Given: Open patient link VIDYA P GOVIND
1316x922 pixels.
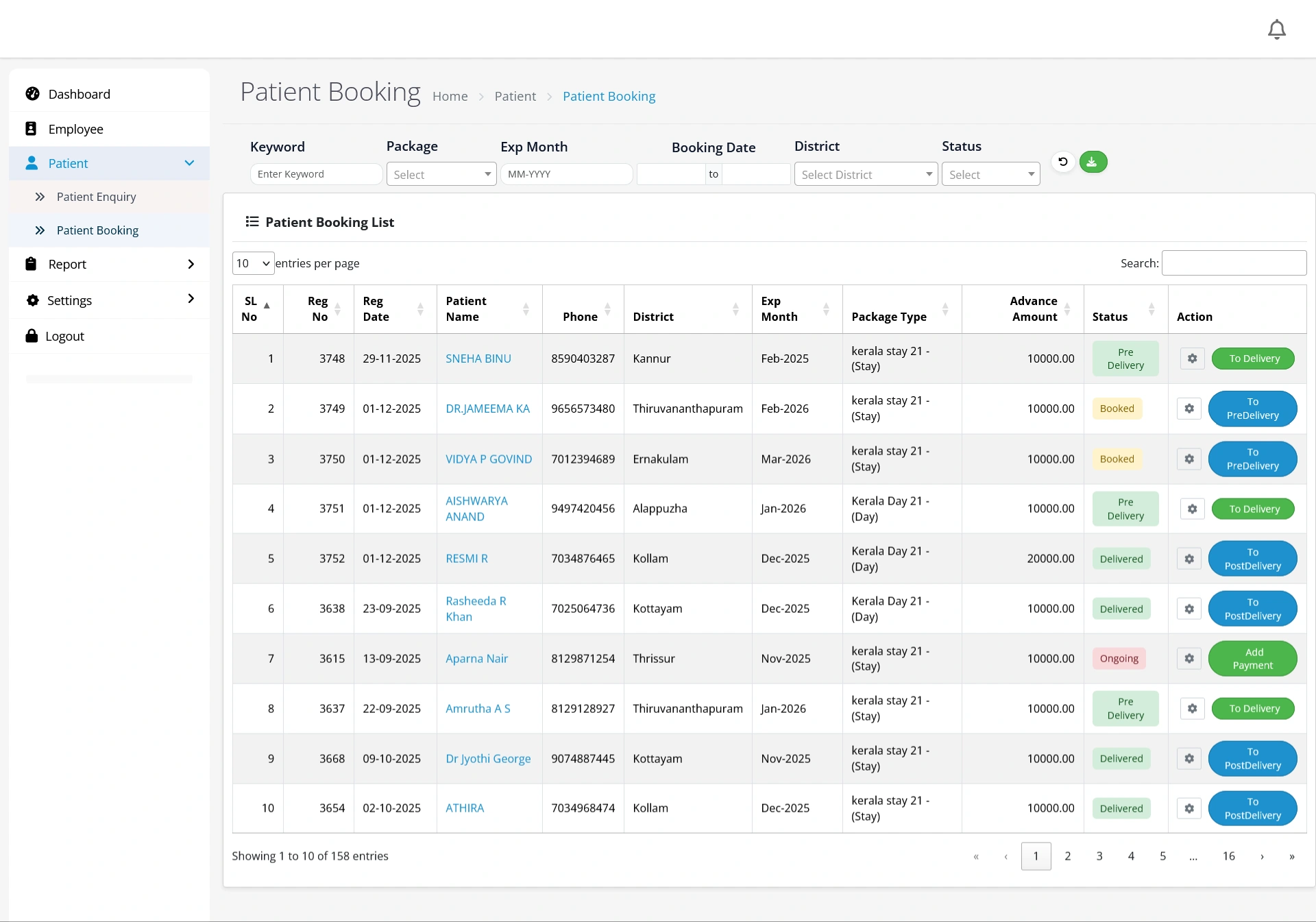Looking at the screenshot, I should click(488, 459).
